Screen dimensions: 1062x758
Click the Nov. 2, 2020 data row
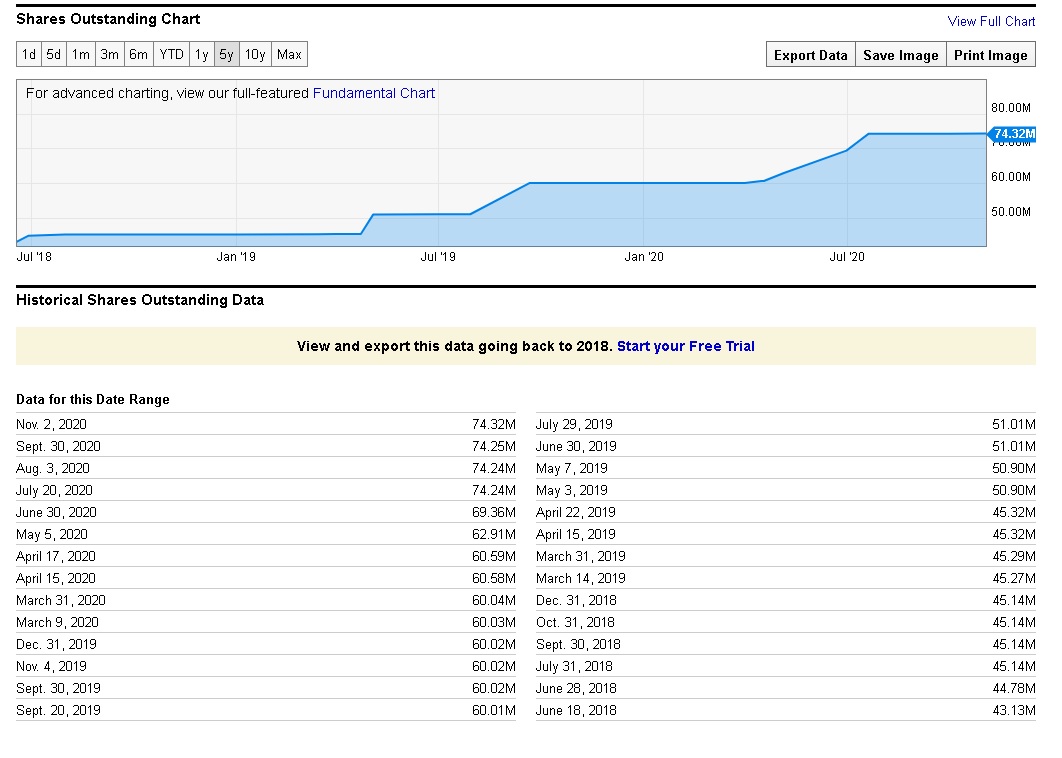[x=265, y=424]
